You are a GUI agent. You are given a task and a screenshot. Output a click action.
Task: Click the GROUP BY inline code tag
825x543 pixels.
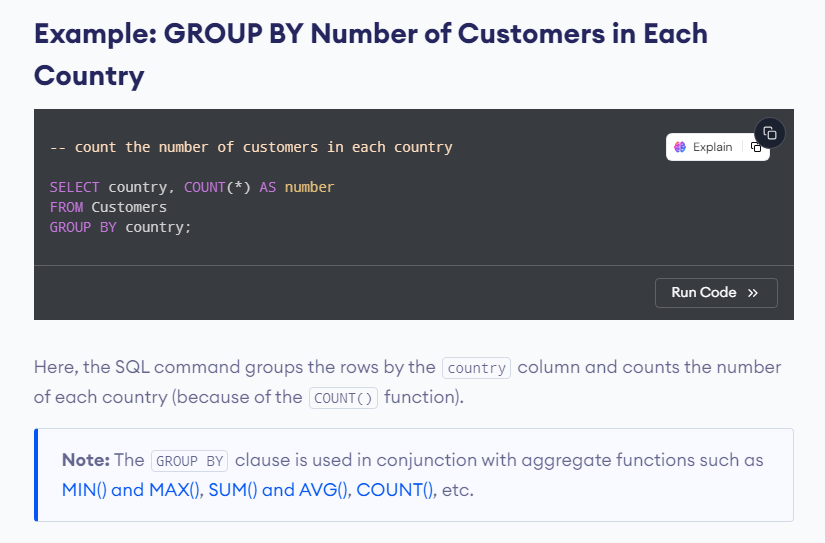(189, 461)
